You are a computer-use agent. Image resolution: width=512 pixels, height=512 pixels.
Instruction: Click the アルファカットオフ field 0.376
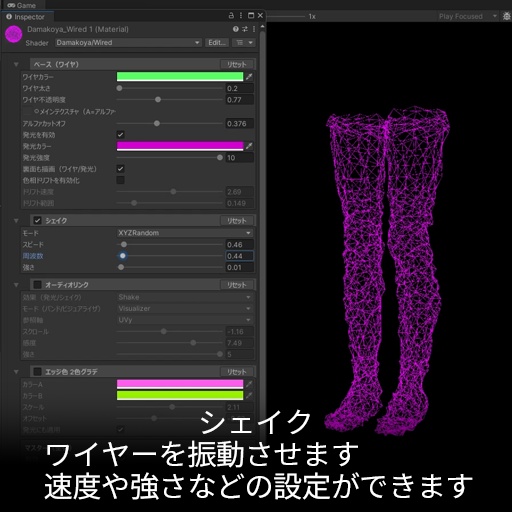239,124
